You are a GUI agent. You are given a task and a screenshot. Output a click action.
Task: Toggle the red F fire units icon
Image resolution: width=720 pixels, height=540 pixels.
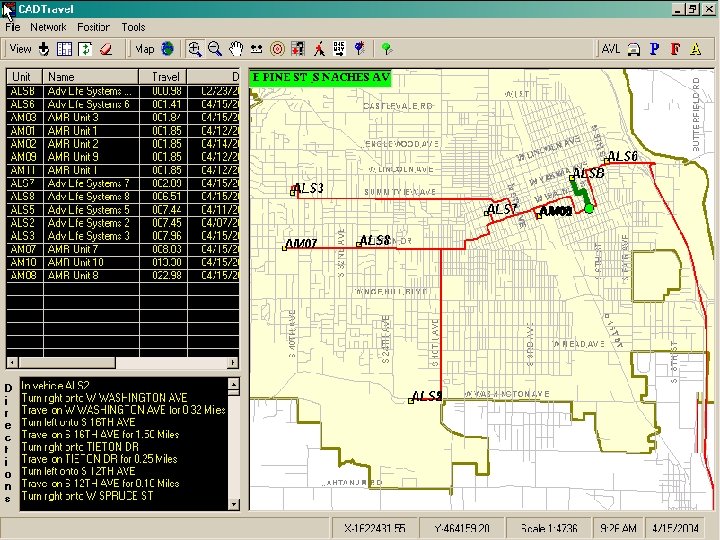click(x=675, y=49)
